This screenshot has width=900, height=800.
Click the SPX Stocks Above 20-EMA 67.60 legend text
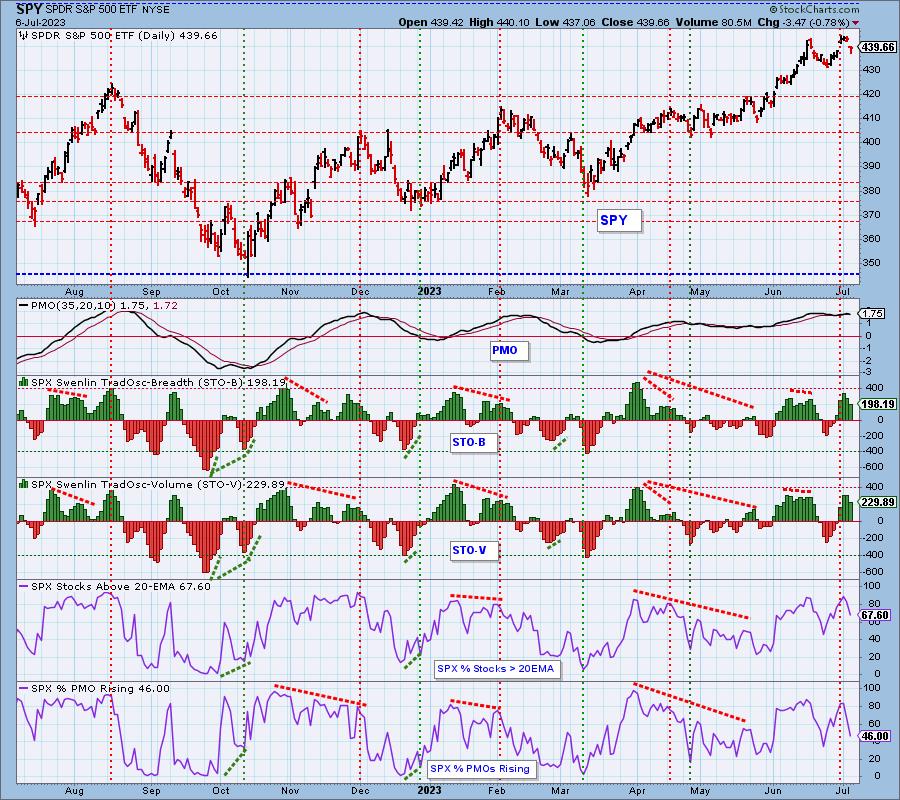click(x=121, y=587)
